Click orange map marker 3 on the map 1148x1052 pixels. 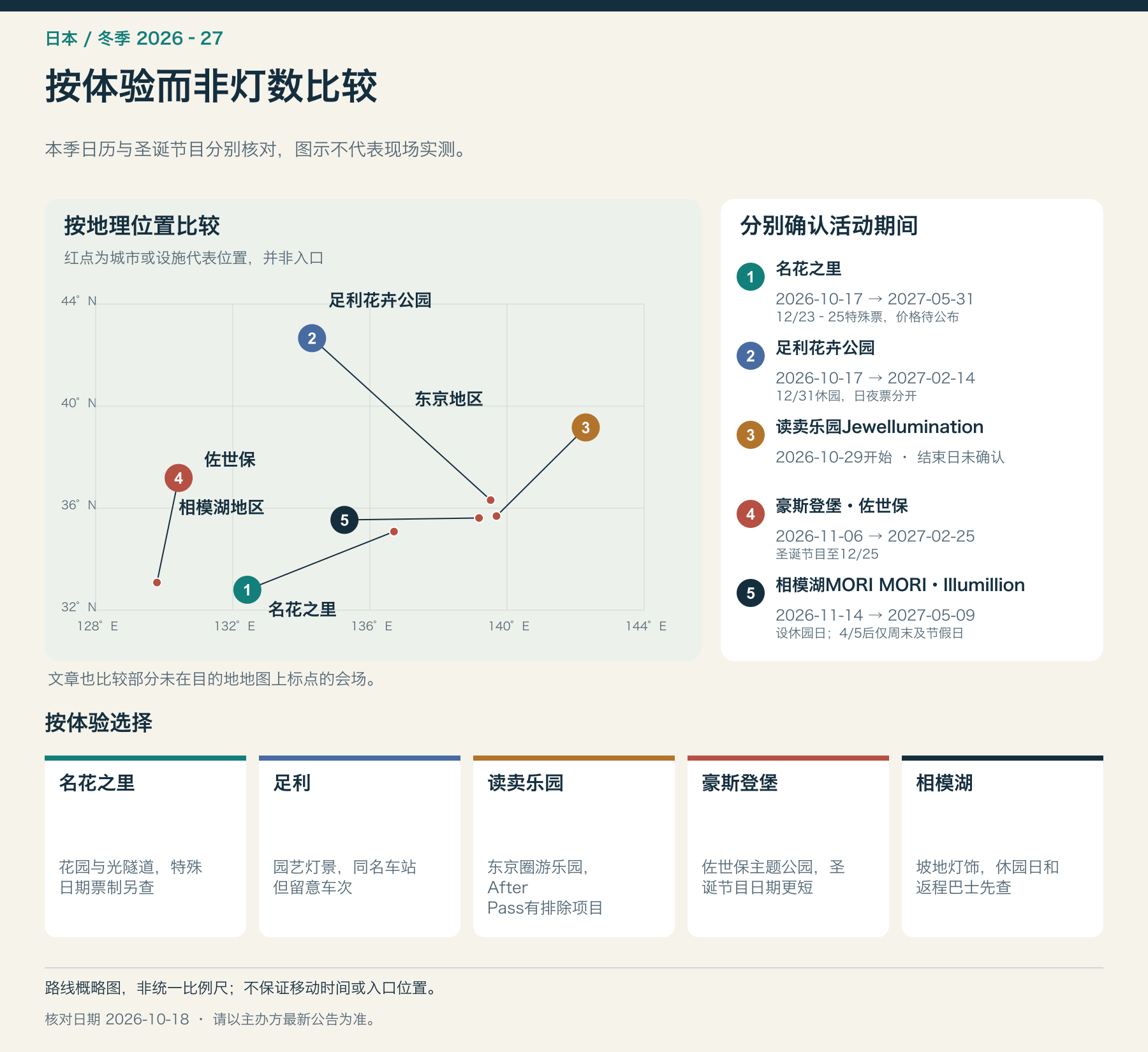585,427
